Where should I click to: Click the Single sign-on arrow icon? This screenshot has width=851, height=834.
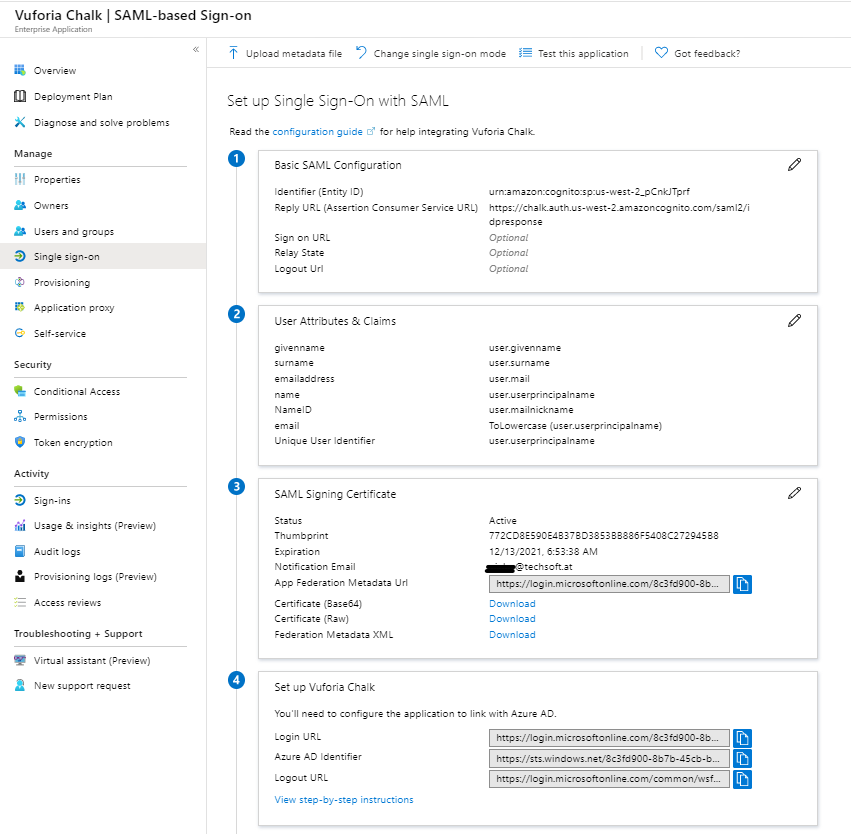20,256
